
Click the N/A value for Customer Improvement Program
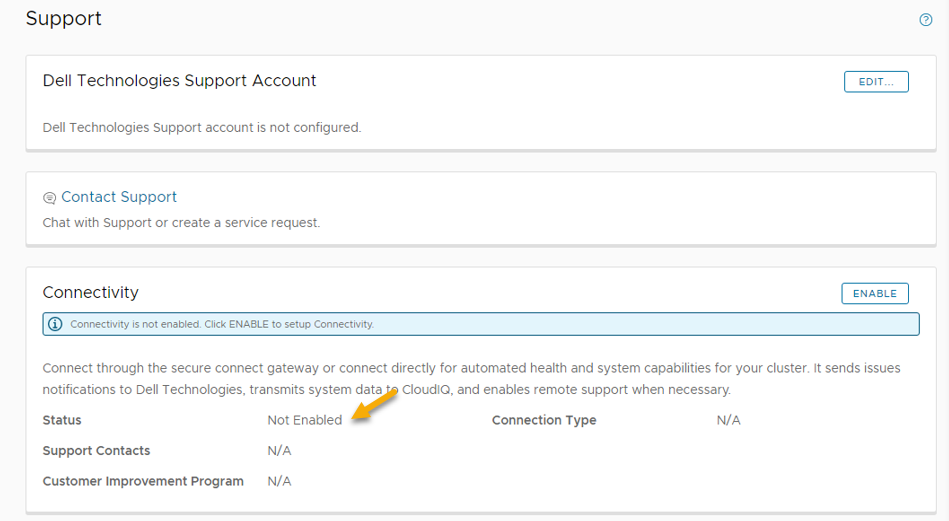[x=279, y=481]
